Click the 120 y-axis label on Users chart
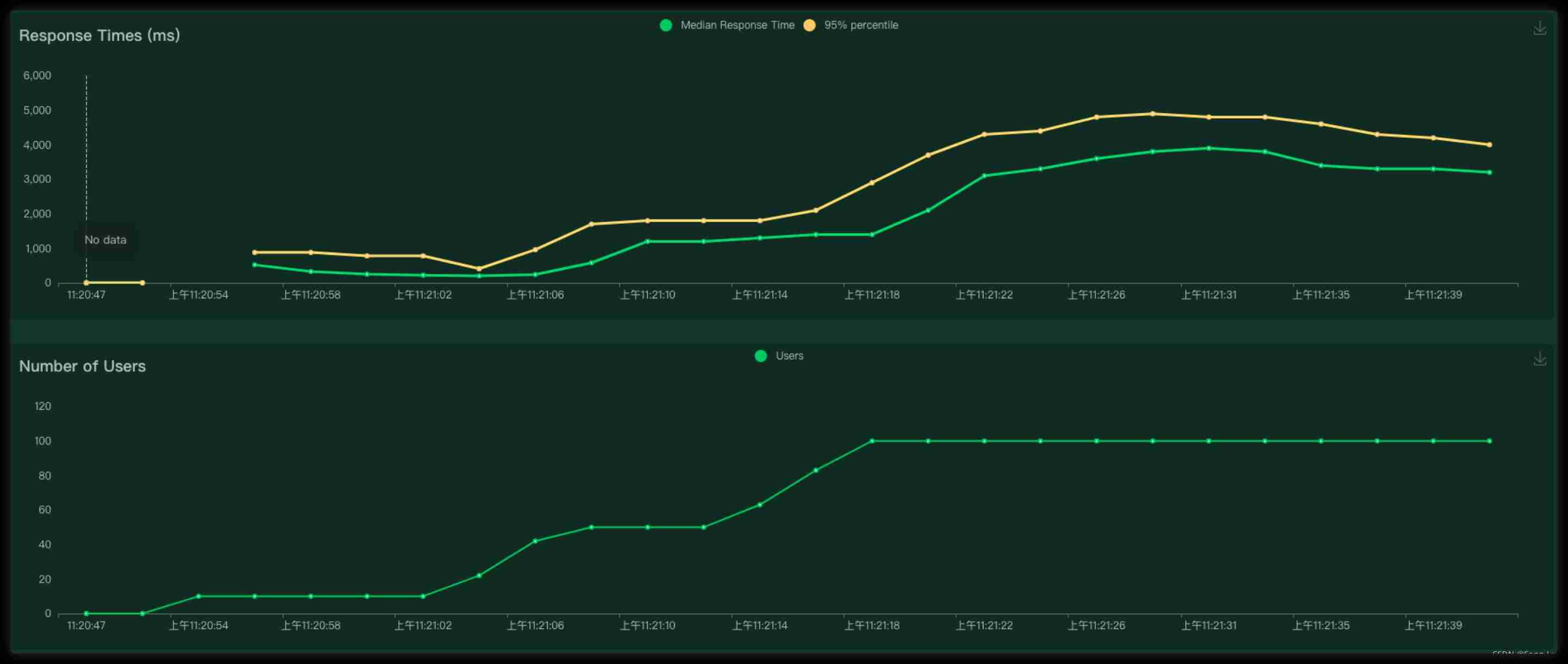Viewport: 1568px width, 664px height. [42, 406]
